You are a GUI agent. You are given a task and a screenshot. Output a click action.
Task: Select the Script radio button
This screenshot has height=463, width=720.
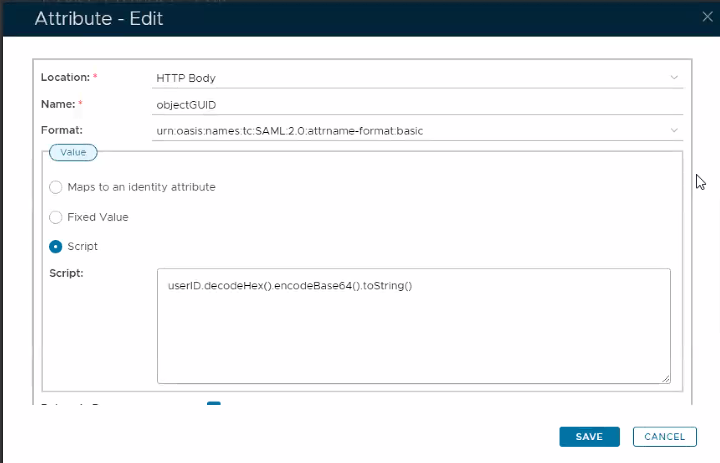pos(56,246)
